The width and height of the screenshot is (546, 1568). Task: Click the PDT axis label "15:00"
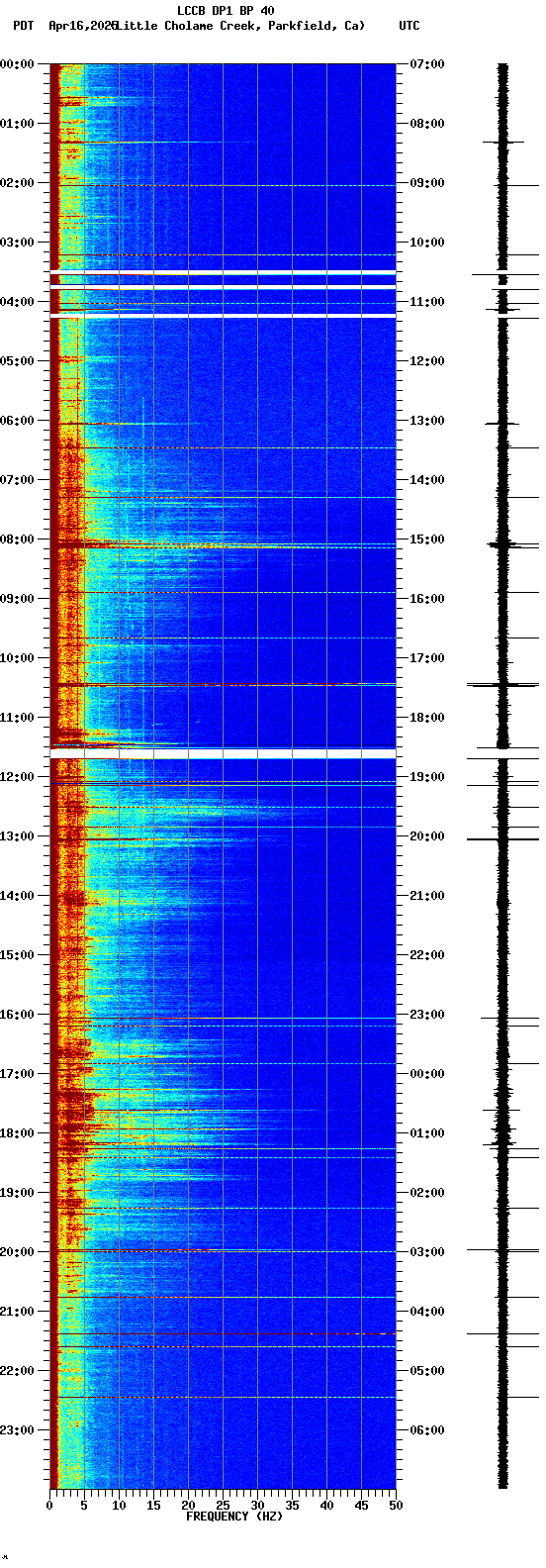pos(18,955)
